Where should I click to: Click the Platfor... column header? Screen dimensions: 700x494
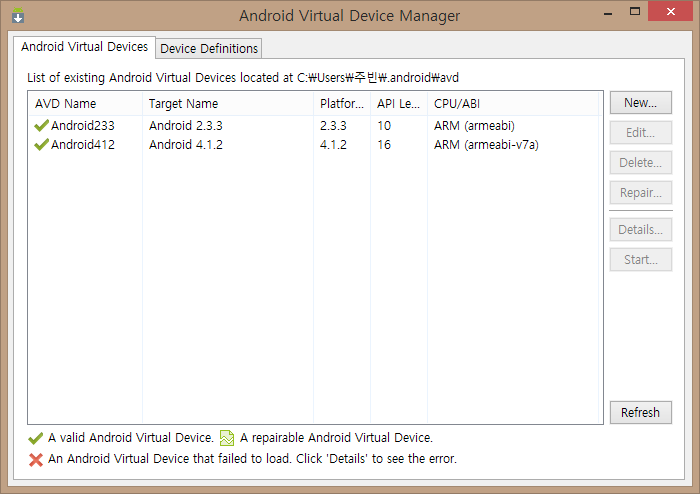point(342,104)
